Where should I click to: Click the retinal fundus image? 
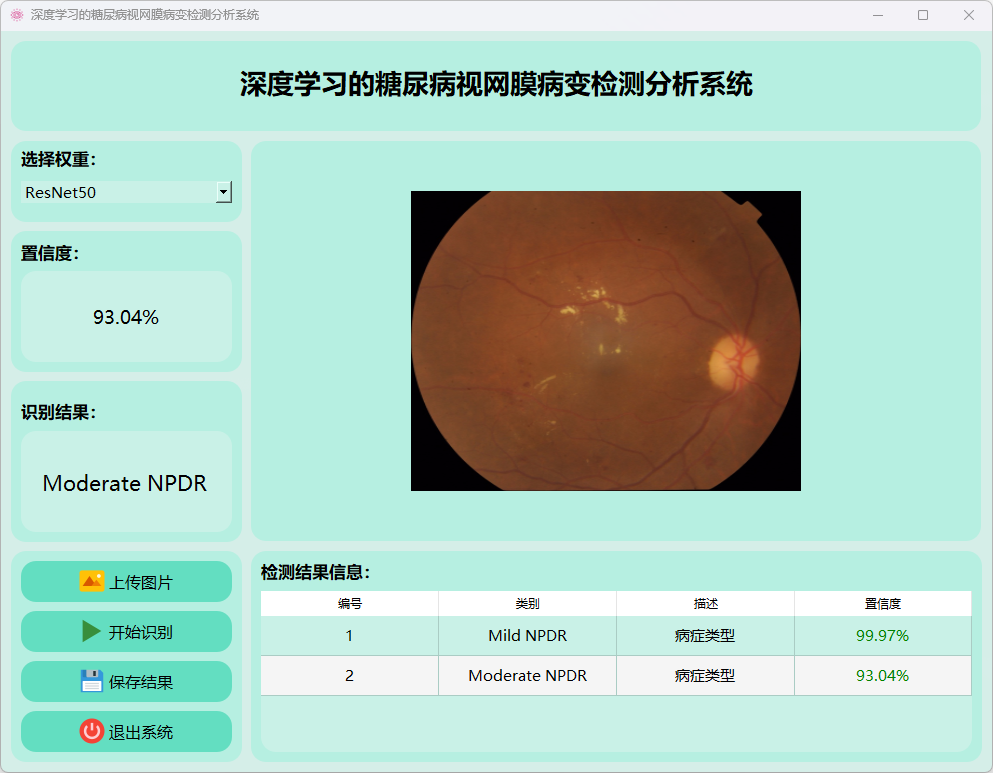pos(605,340)
